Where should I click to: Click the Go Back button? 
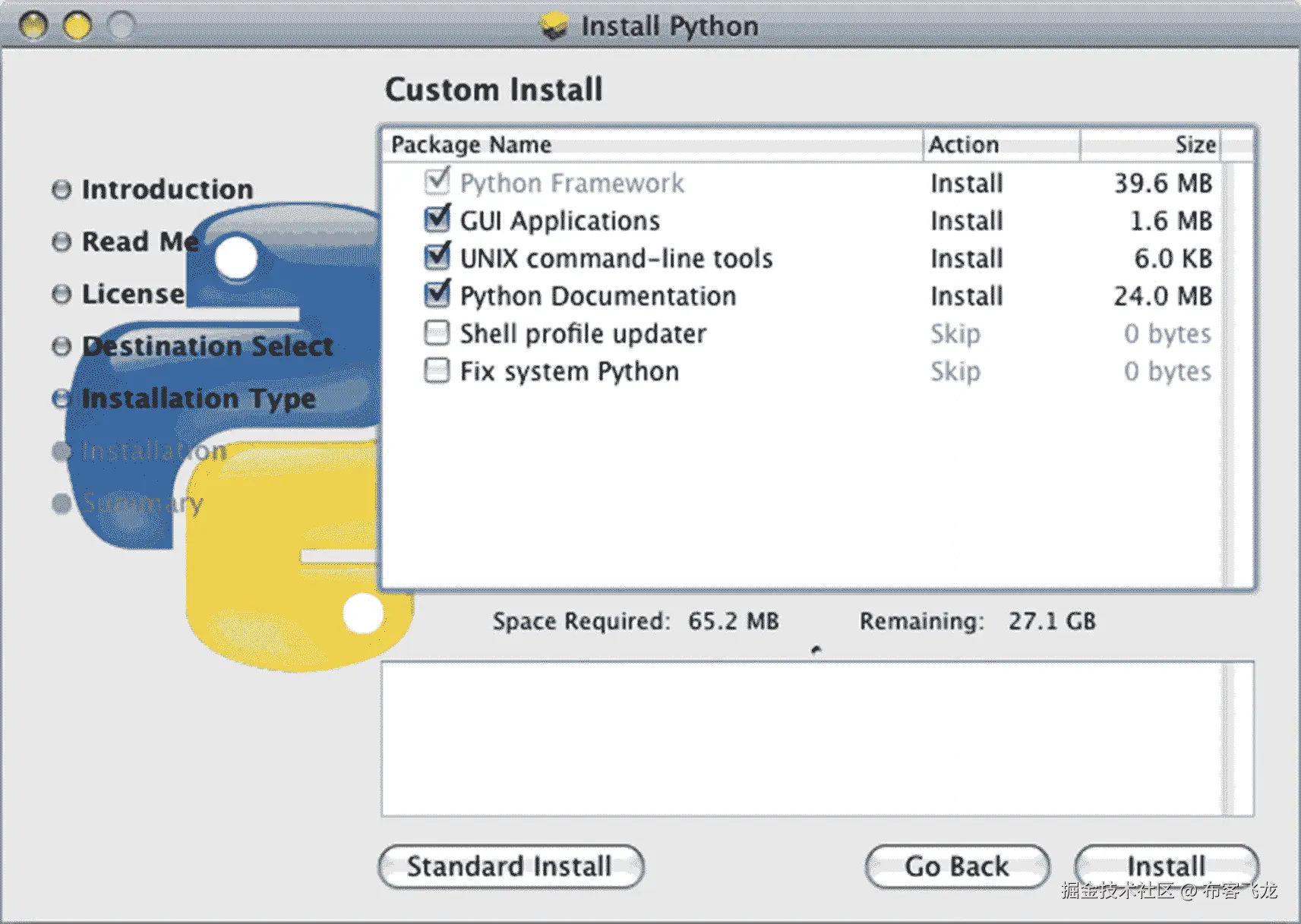pyautogui.click(x=957, y=866)
